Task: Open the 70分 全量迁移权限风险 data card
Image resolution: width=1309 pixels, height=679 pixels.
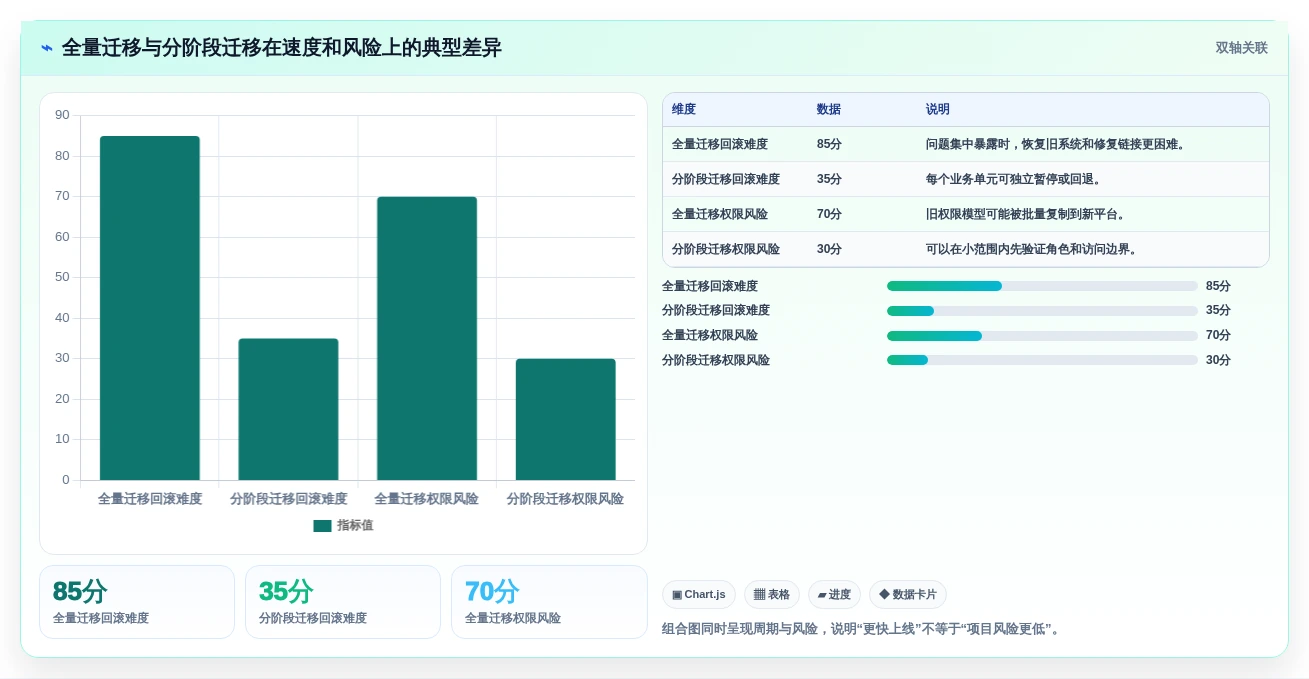Action: coord(549,602)
